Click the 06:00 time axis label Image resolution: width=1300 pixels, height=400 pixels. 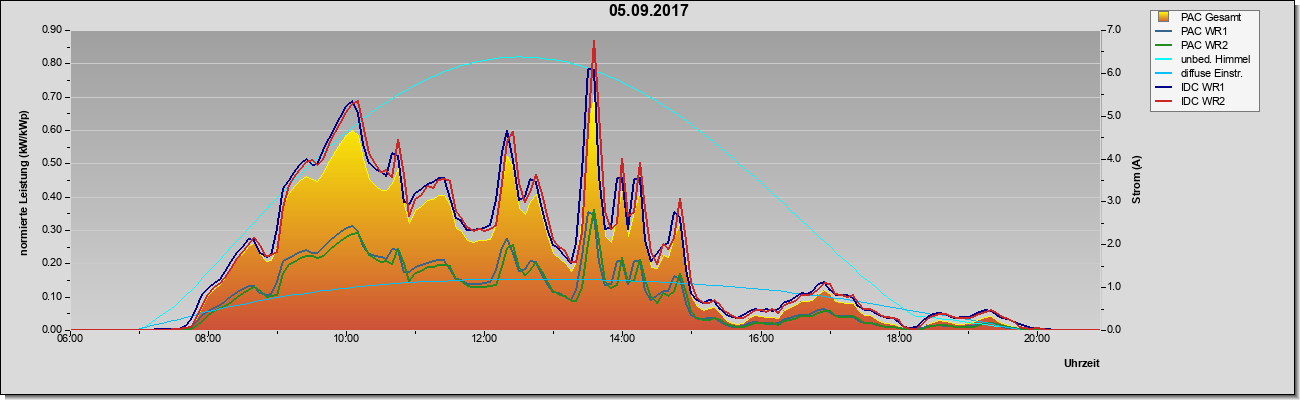[x=70, y=338]
